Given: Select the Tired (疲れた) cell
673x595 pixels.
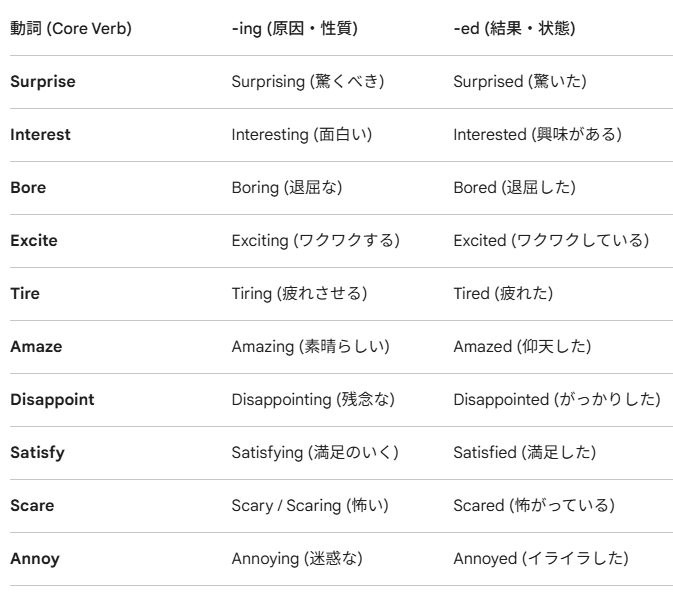Looking at the screenshot, I should click(503, 293).
